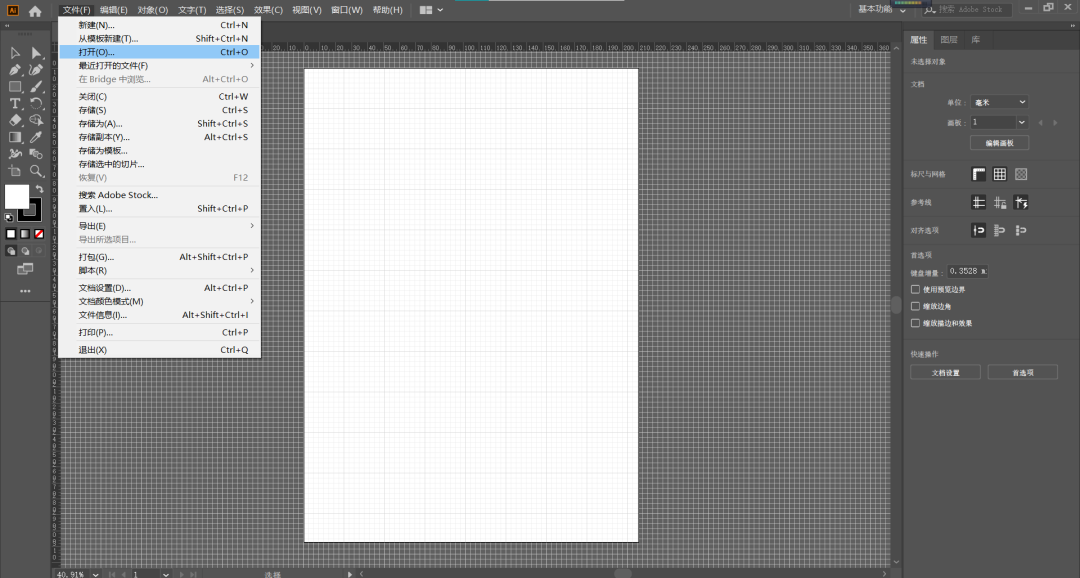The height and width of the screenshot is (578, 1080).
Task: Open the 编辑(E) menu
Action: pyautogui.click(x=113, y=10)
